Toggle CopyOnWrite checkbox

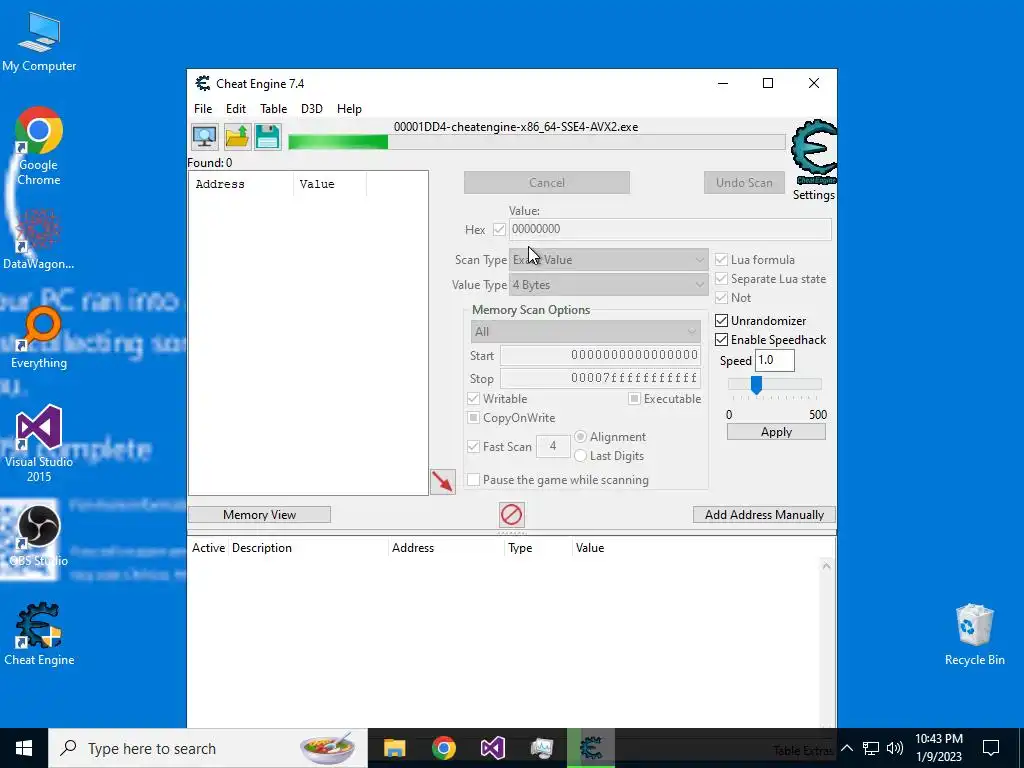coord(473,417)
